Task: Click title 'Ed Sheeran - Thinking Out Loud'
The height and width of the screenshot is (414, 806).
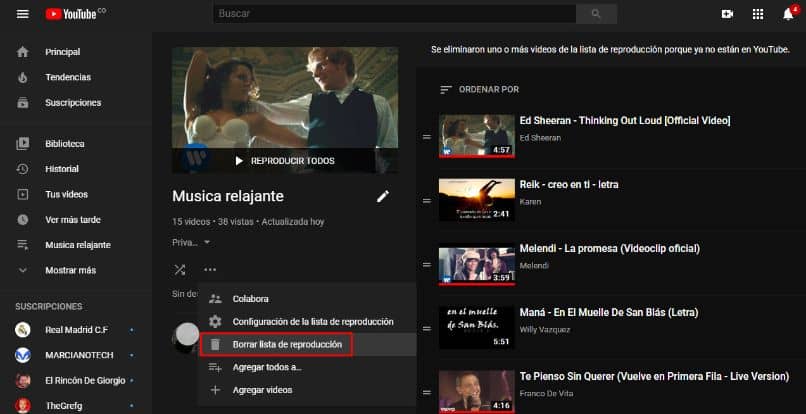Action: 625,120
